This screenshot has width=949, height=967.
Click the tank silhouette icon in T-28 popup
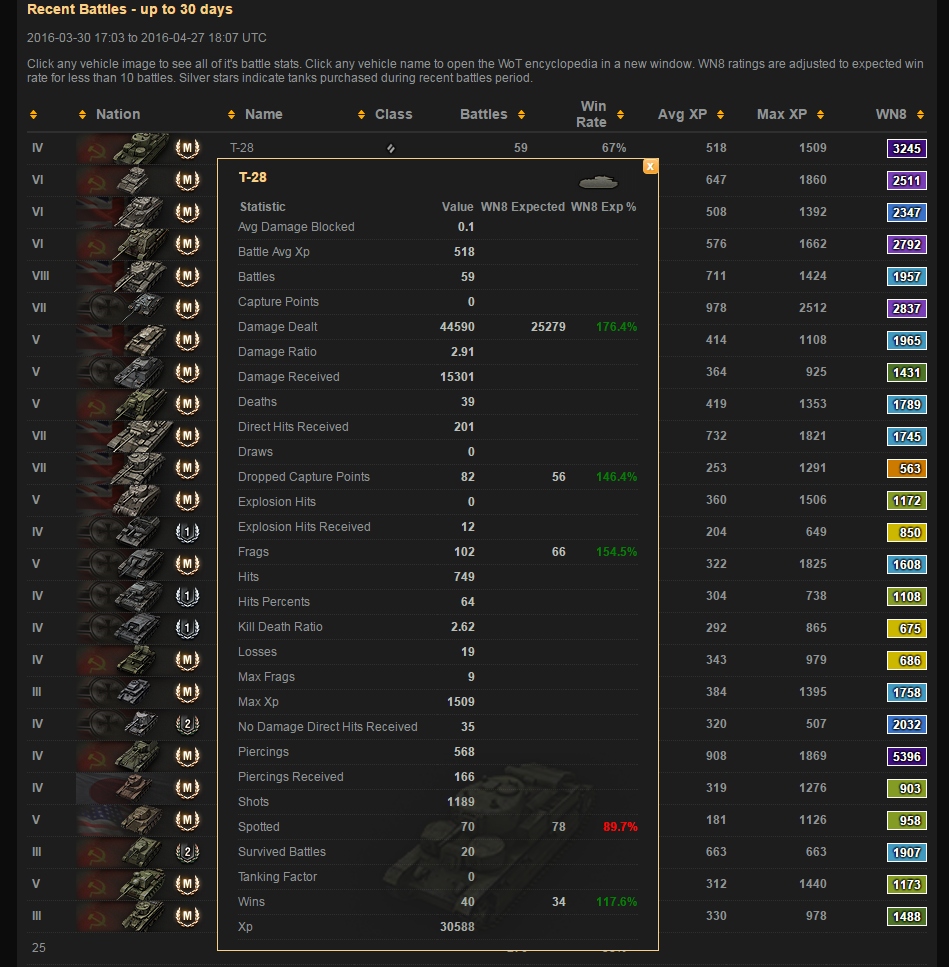click(598, 182)
